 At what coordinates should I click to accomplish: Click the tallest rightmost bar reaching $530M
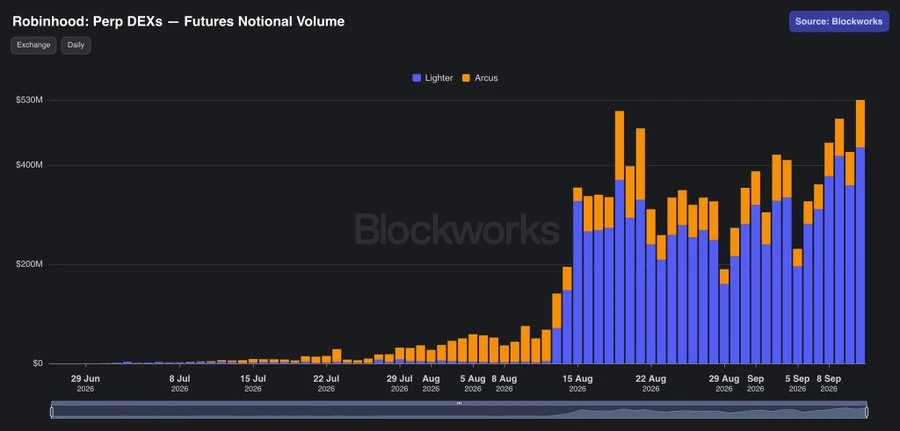860,232
